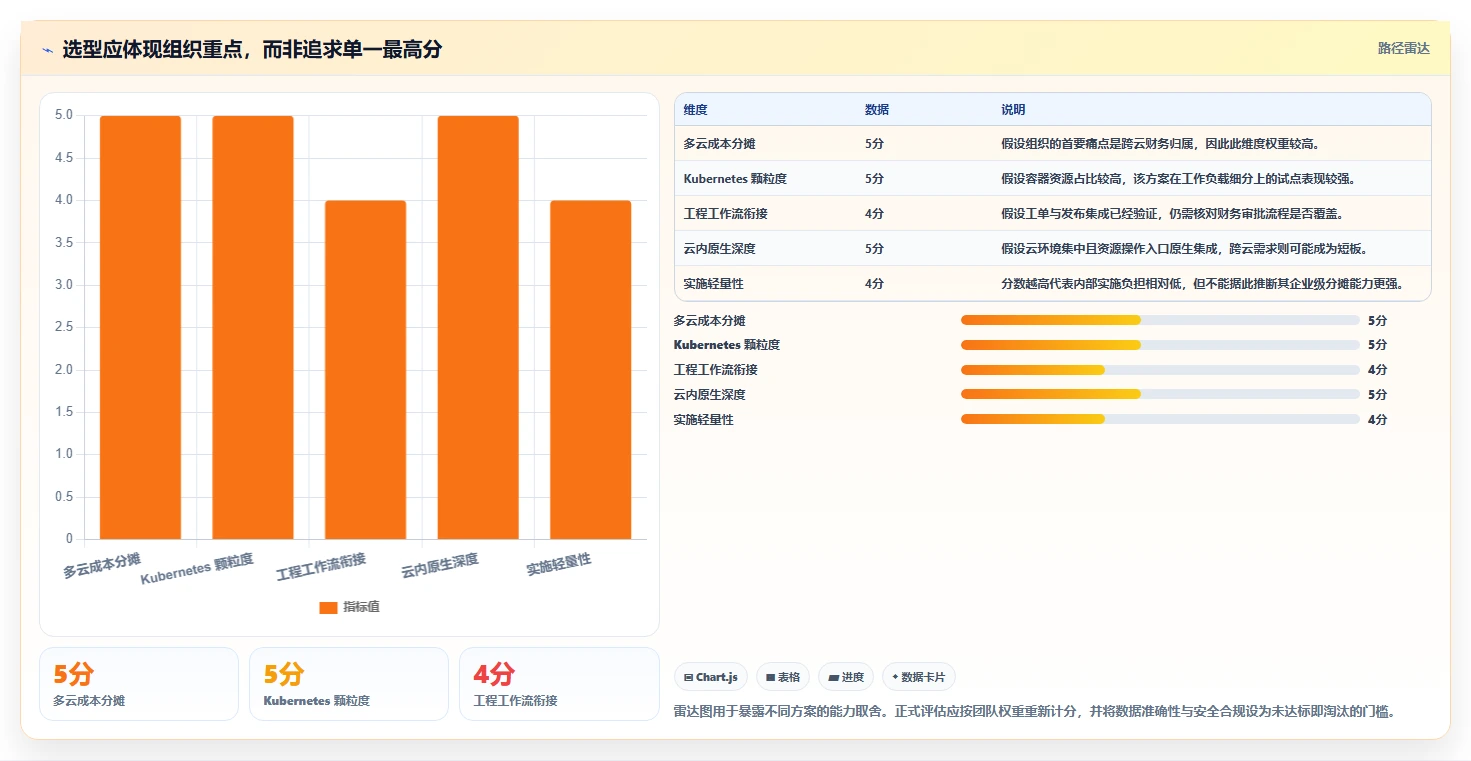The width and height of the screenshot is (1471, 761).
Task: Click the 表格 chip icon
Action: [771, 678]
